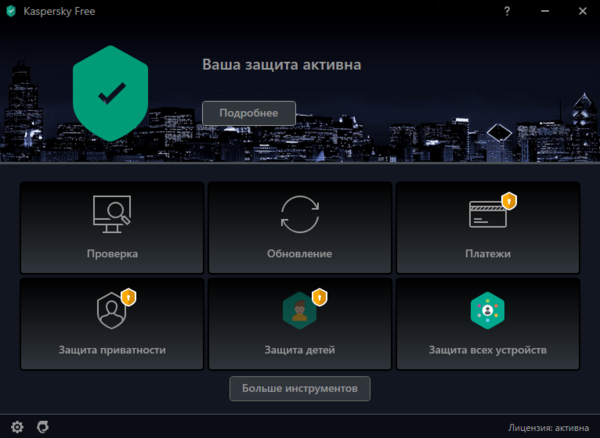The image size is (600, 438).
Task: Click the lock badge on Защита приватности
Action: click(x=129, y=297)
